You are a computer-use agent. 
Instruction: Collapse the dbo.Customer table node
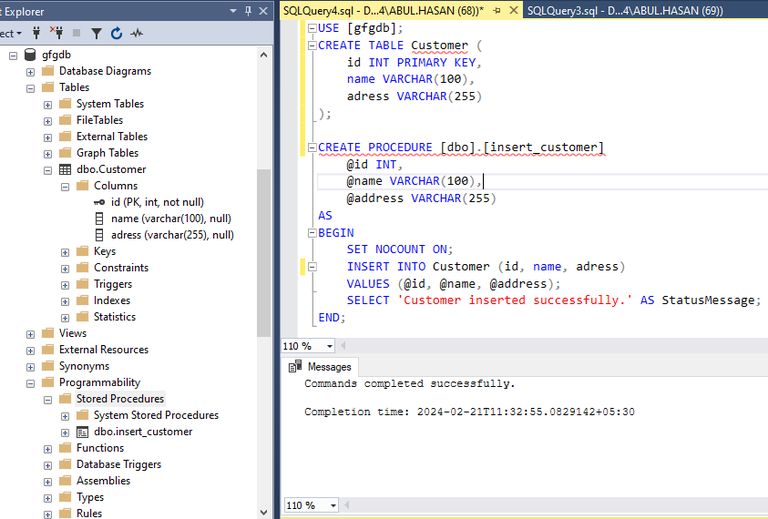tap(48, 170)
